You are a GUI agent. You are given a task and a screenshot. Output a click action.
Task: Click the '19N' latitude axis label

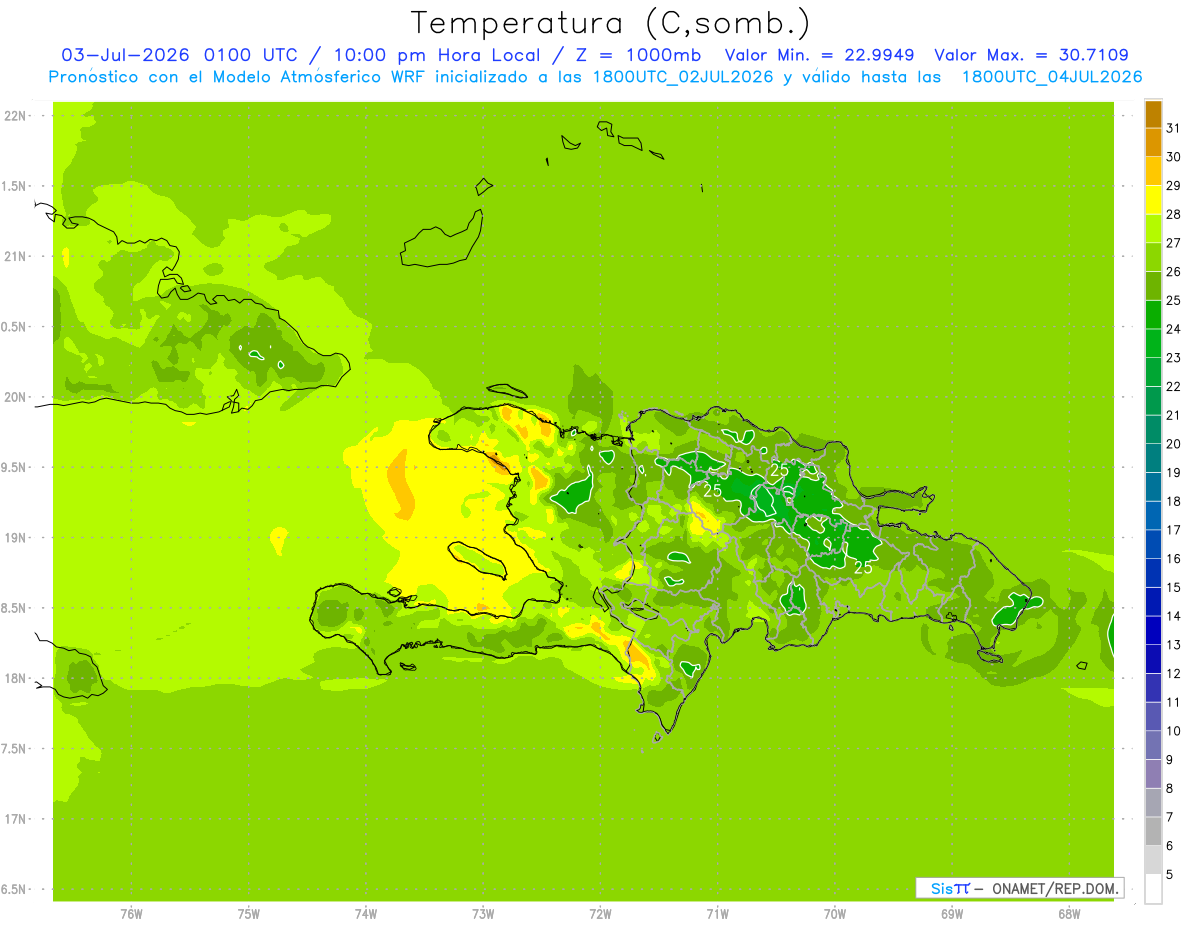[15, 538]
